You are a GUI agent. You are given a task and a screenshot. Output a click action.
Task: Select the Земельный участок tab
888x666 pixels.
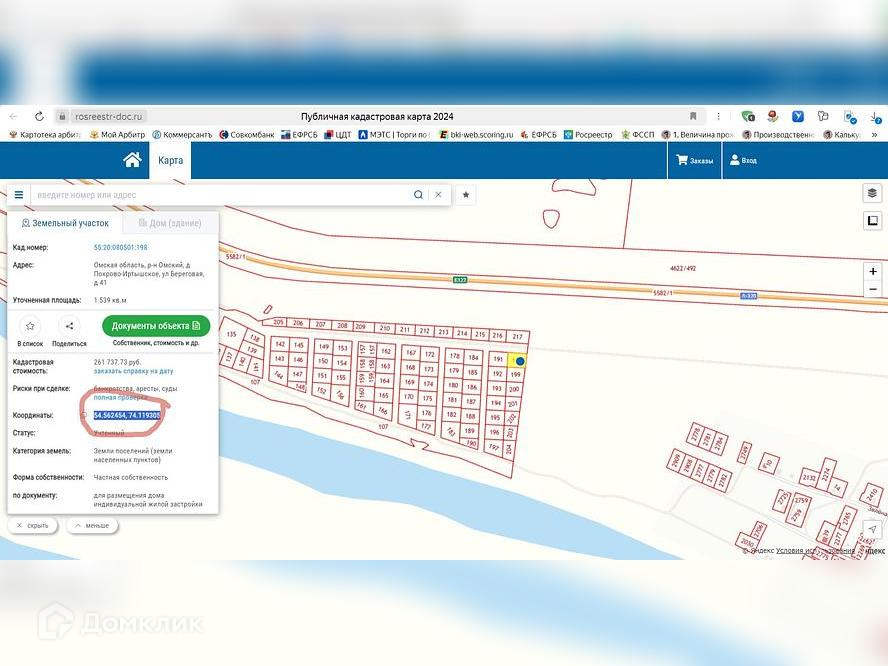tap(65, 223)
